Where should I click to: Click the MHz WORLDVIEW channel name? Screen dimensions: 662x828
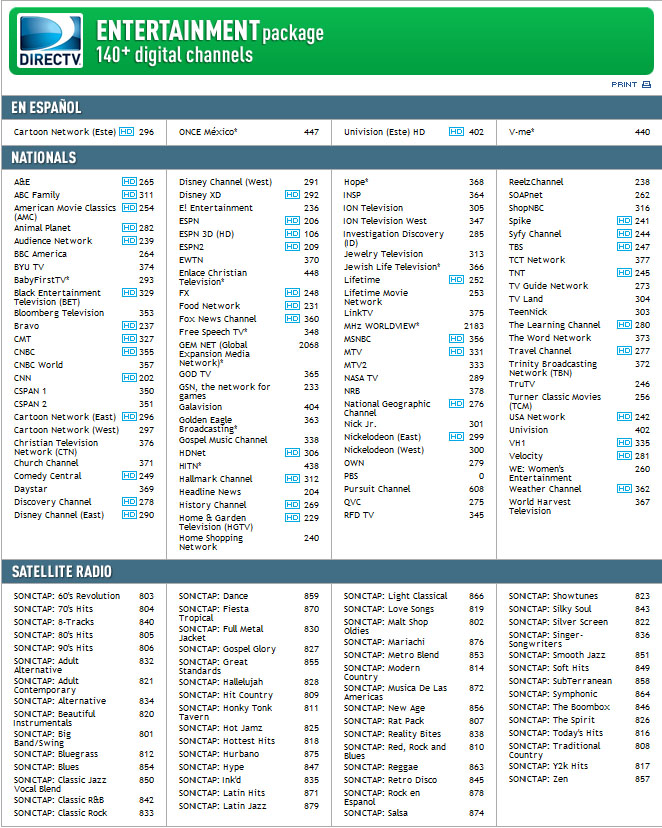(x=382, y=326)
